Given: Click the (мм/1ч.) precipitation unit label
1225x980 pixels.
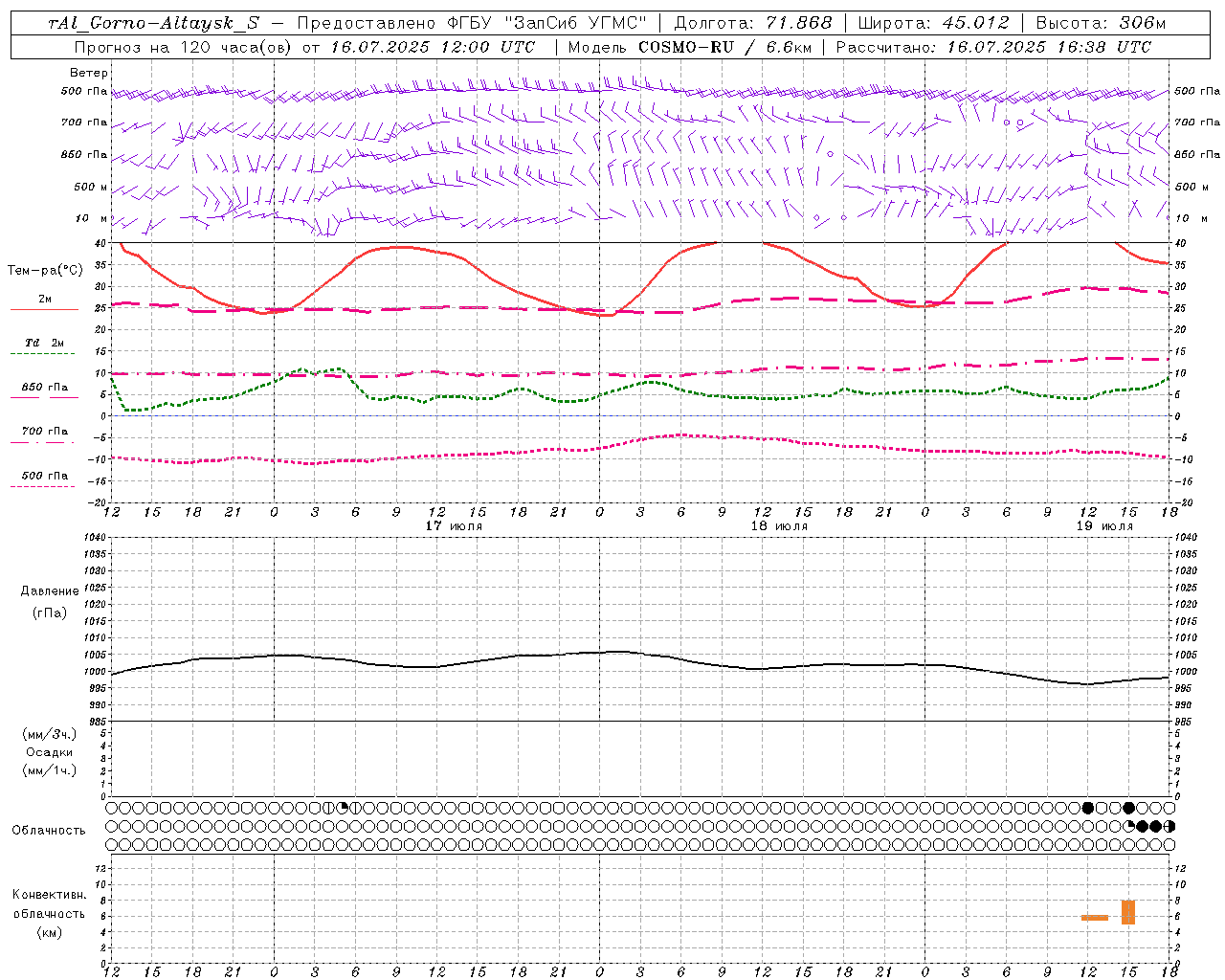Looking at the screenshot, I should click(x=49, y=770).
